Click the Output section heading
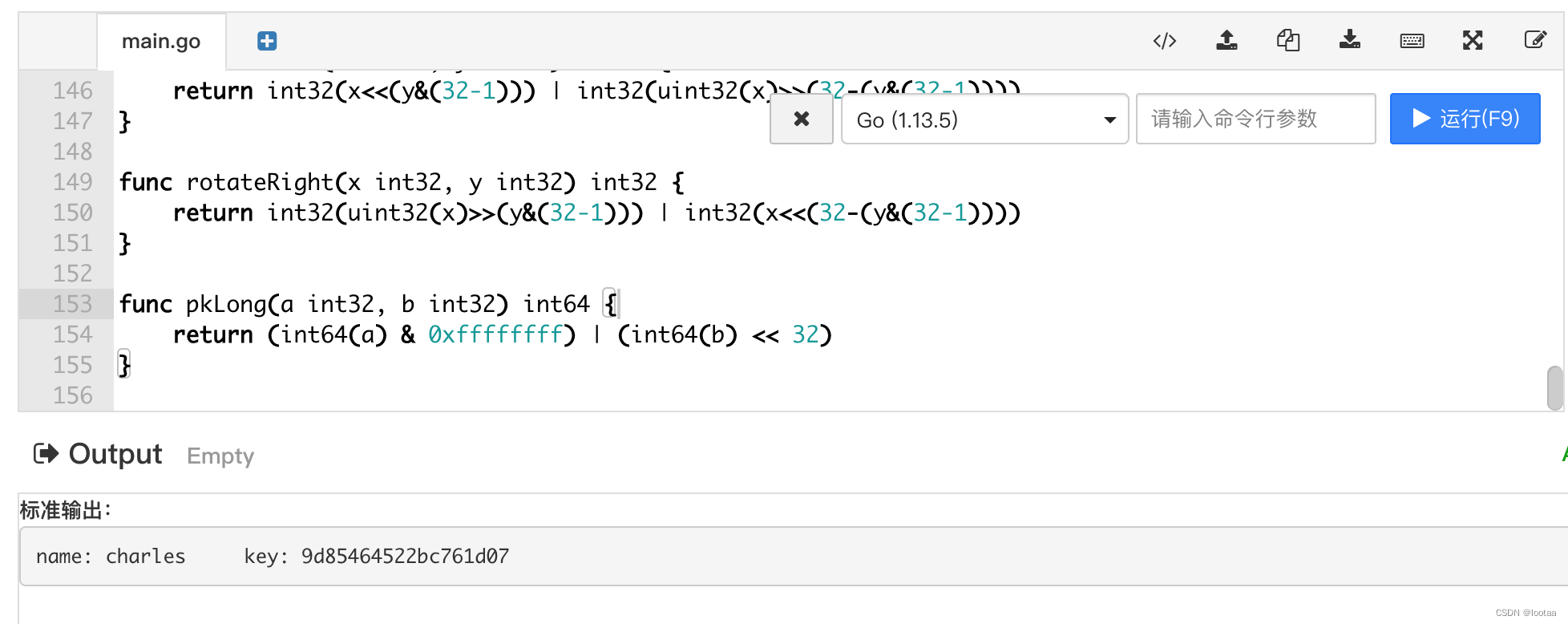 tap(115, 454)
